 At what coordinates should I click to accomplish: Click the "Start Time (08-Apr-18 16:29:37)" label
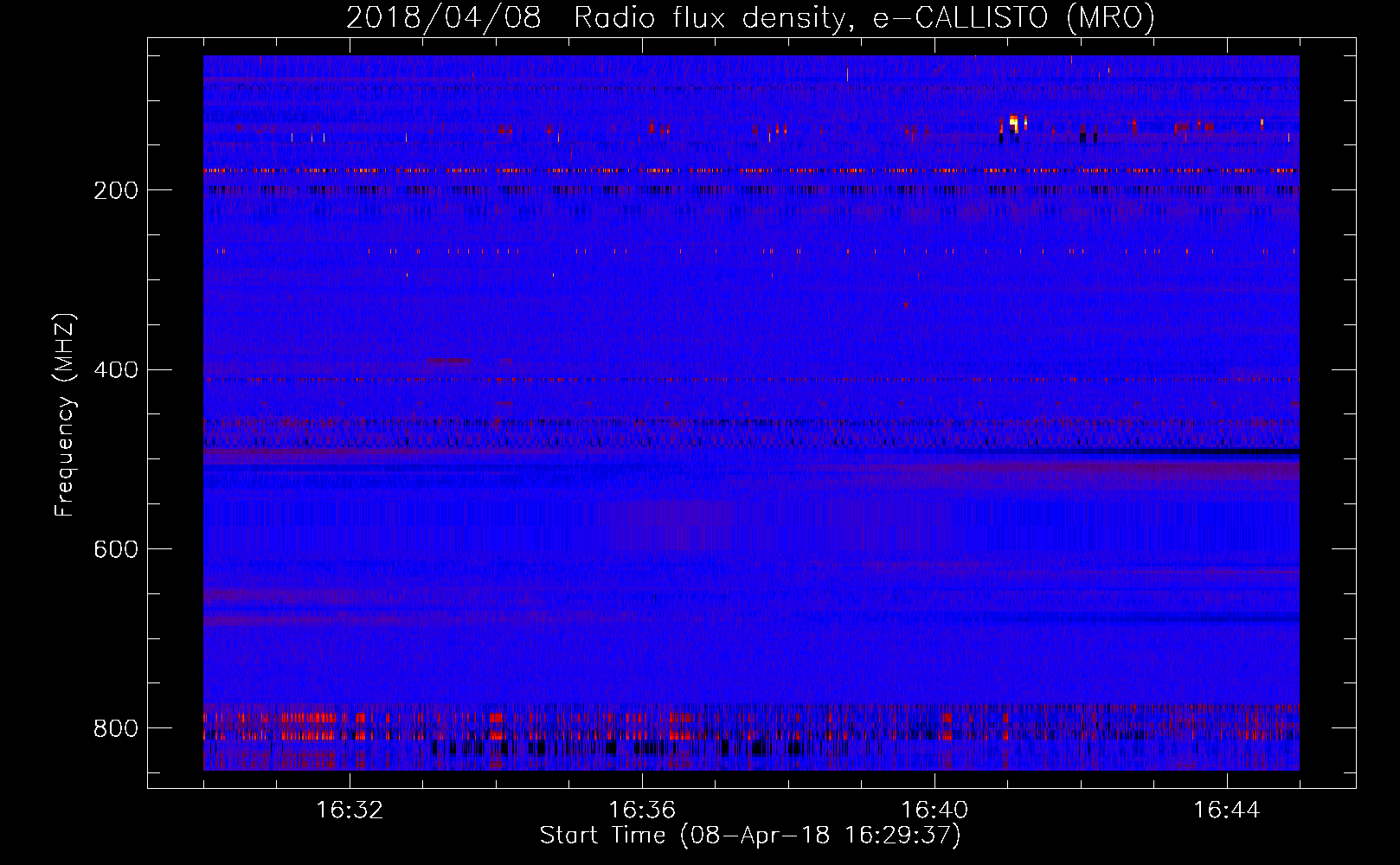click(750, 836)
